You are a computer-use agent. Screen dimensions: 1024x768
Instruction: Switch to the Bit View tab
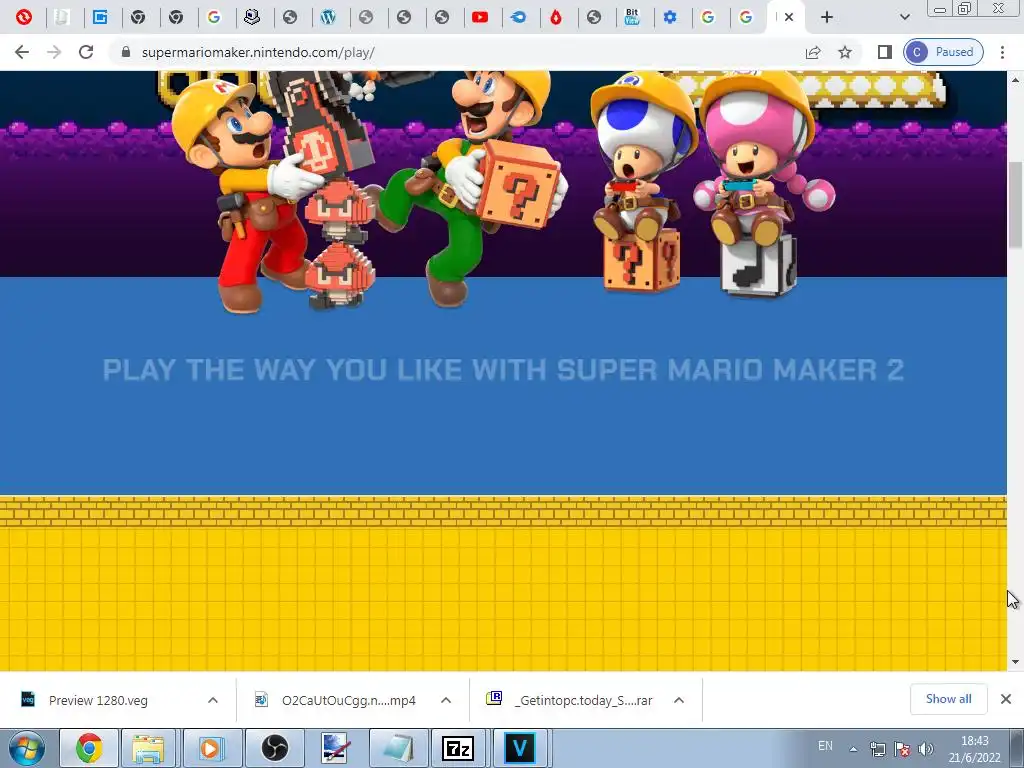point(632,18)
